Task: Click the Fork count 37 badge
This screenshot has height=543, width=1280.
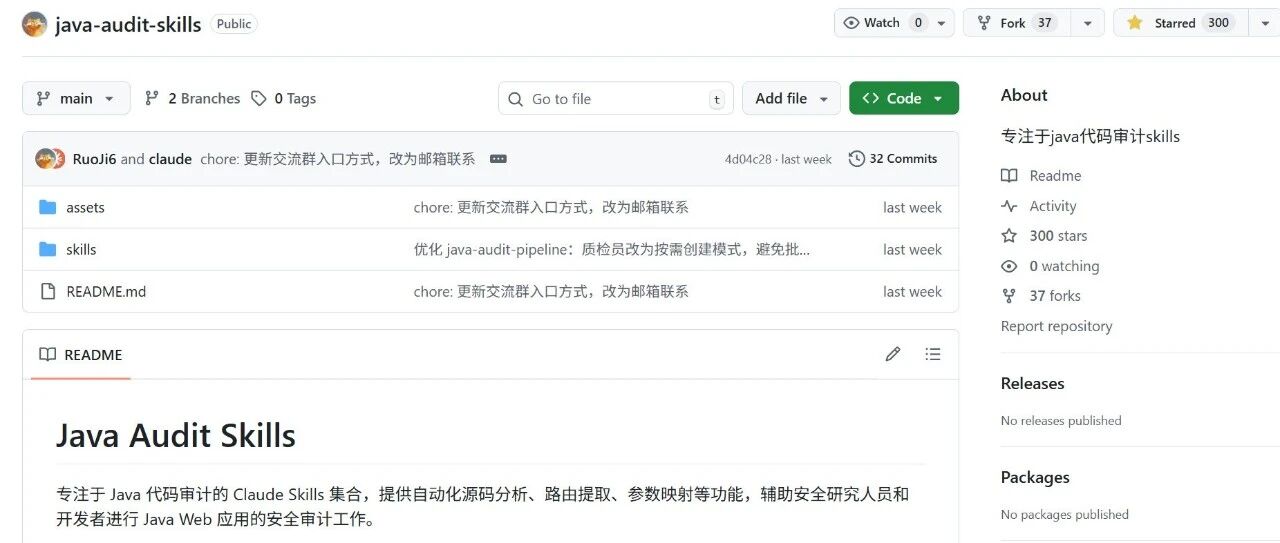Action: click(x=1045, y=23)
